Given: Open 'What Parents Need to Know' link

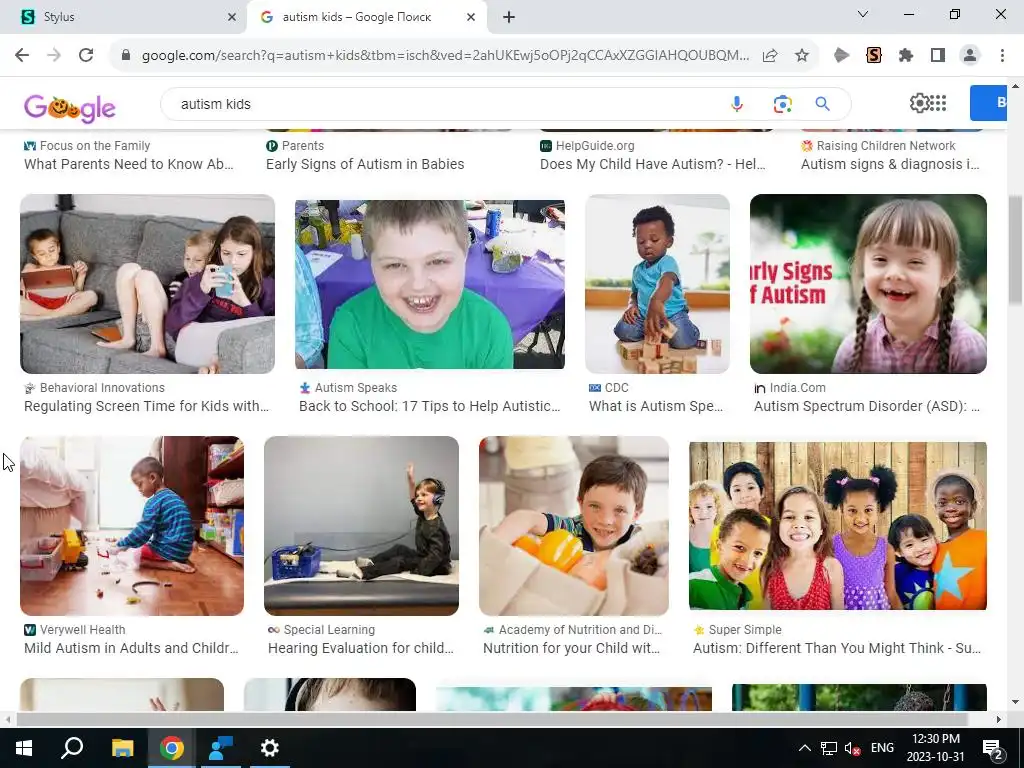Looking at the screenshot, I should pos(129,164).
